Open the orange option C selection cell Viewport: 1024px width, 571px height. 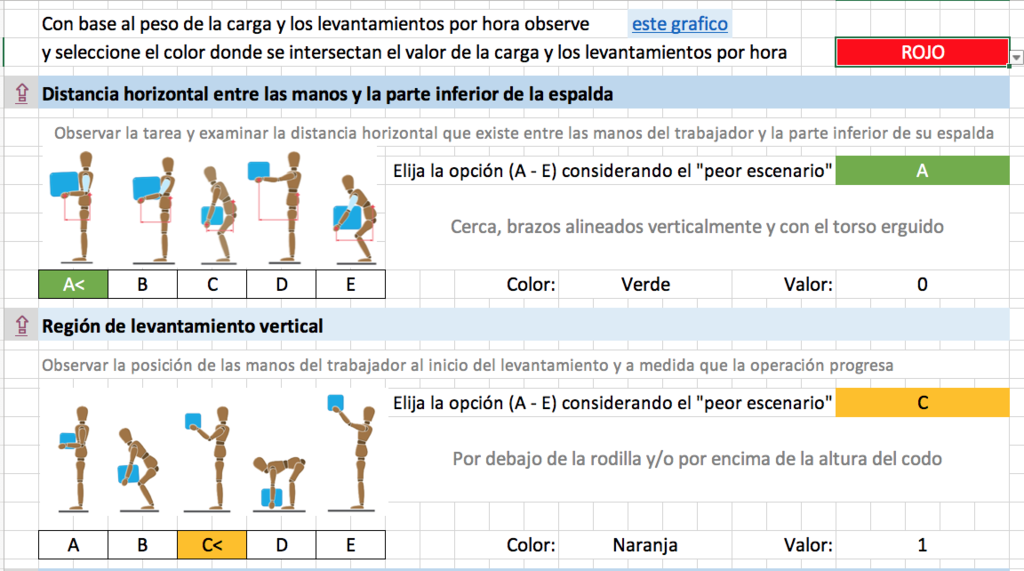pyautogui.click(x=922, y=402)
